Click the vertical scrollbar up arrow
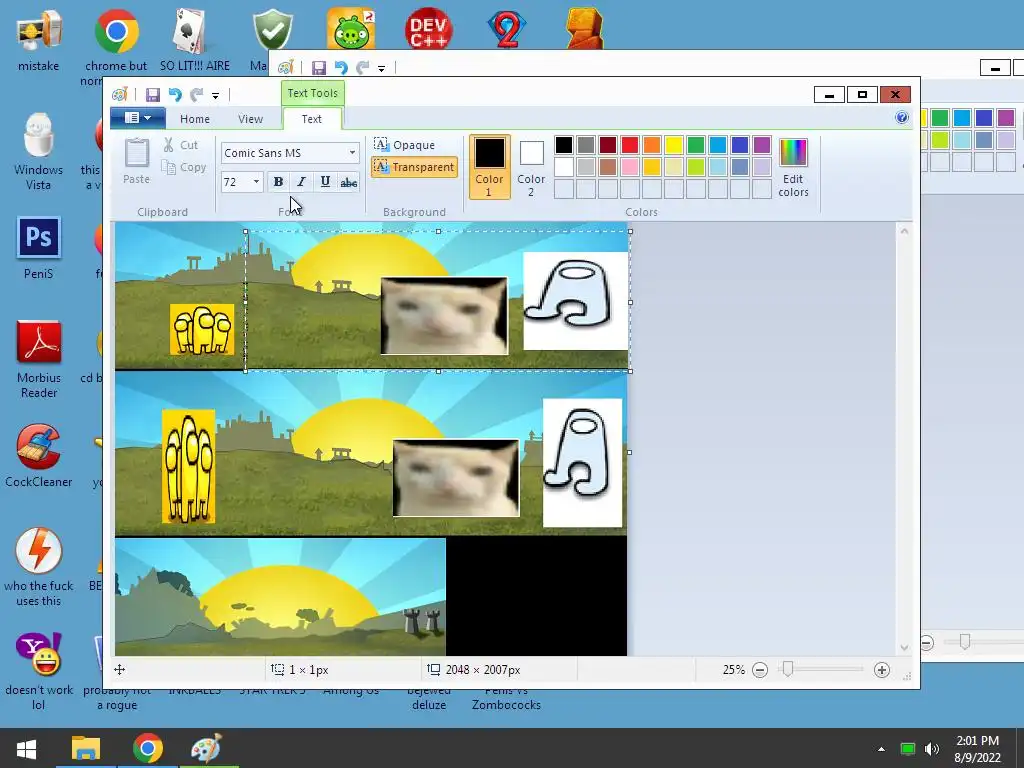 pos(904,231)
